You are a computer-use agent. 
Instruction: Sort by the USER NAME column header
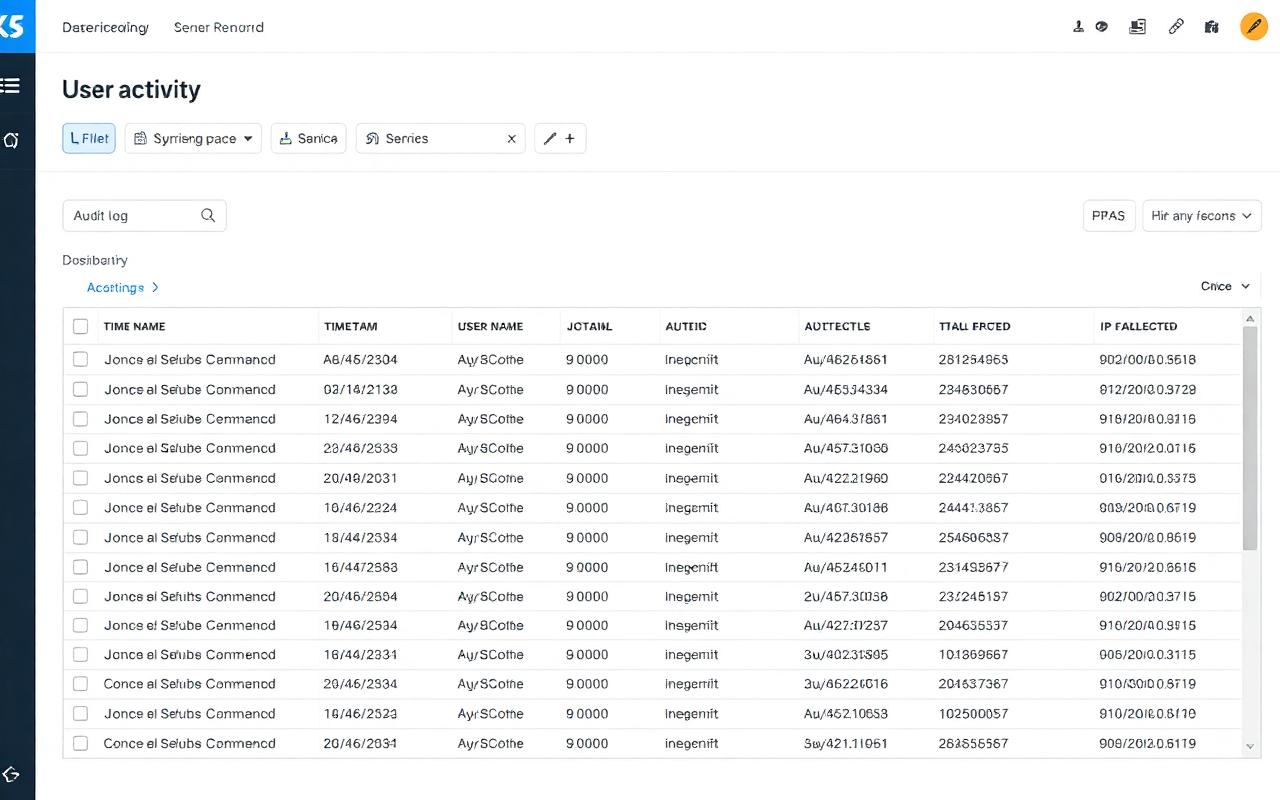pos(490,326)
